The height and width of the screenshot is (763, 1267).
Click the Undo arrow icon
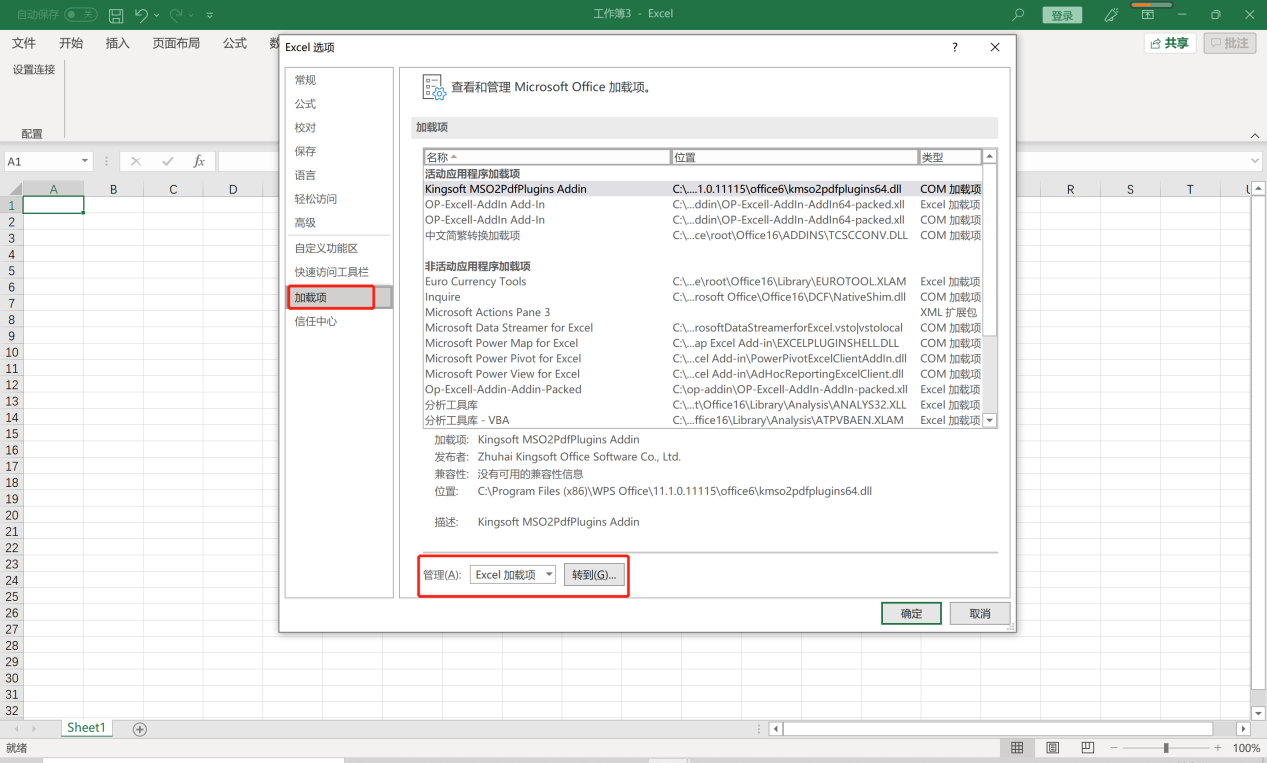[141, 15]
